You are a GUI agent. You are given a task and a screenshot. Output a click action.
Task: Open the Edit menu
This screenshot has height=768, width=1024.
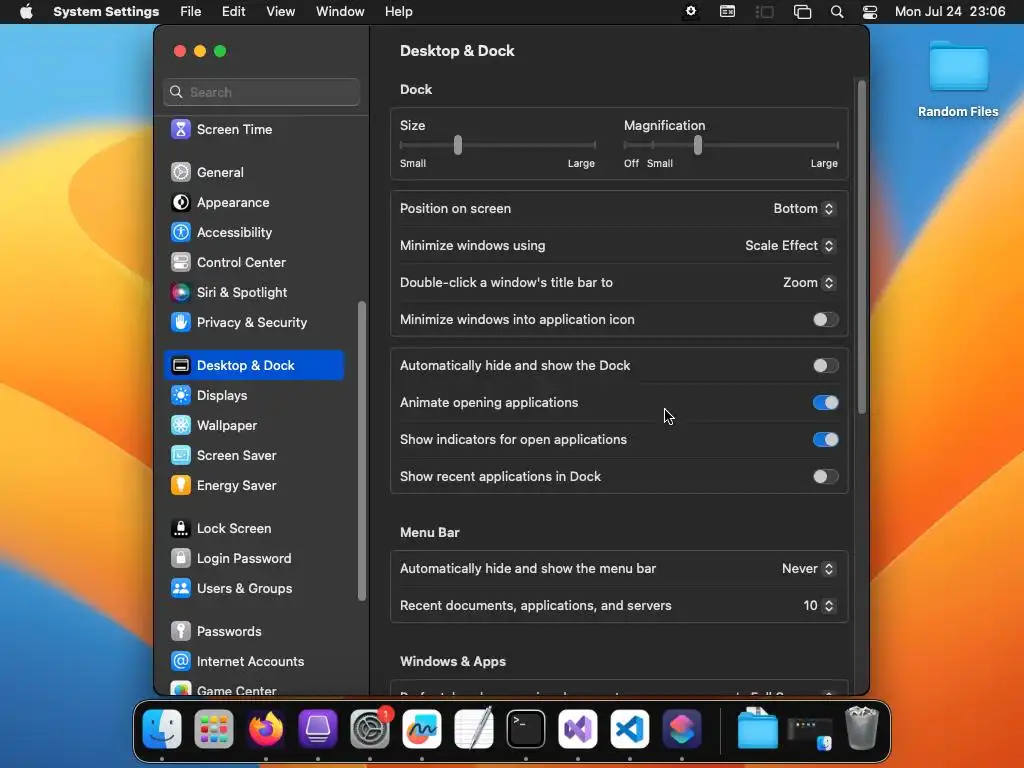click(x=233, y=12)
